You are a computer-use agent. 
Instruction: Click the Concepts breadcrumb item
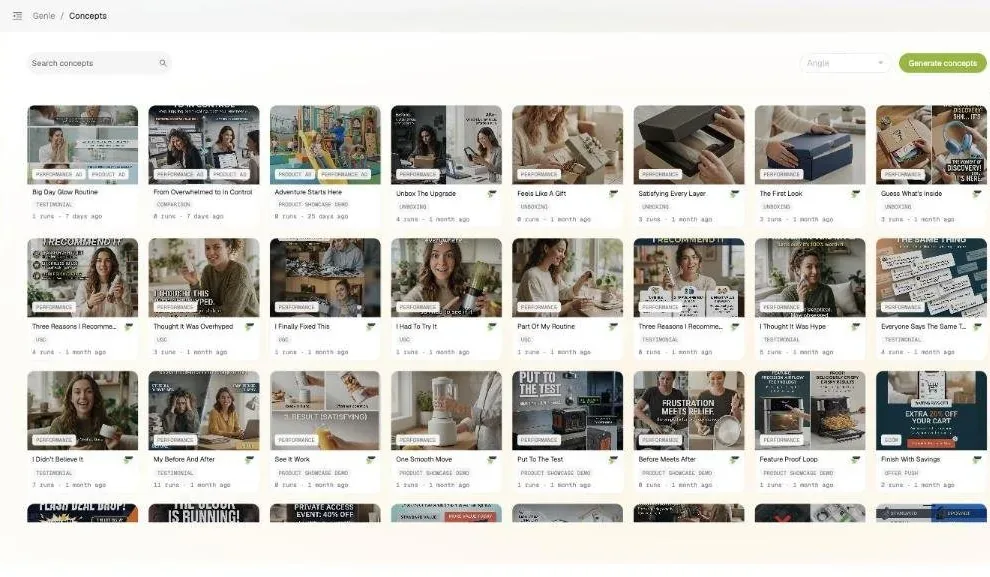coord(88,16)
